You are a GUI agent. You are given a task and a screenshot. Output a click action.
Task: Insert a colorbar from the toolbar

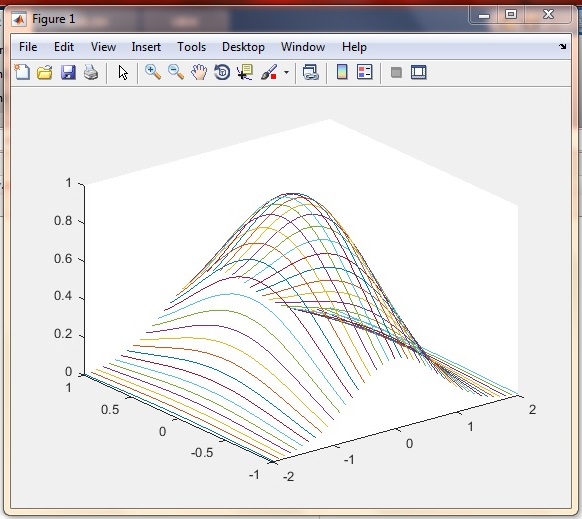click(x=342, y=72)
